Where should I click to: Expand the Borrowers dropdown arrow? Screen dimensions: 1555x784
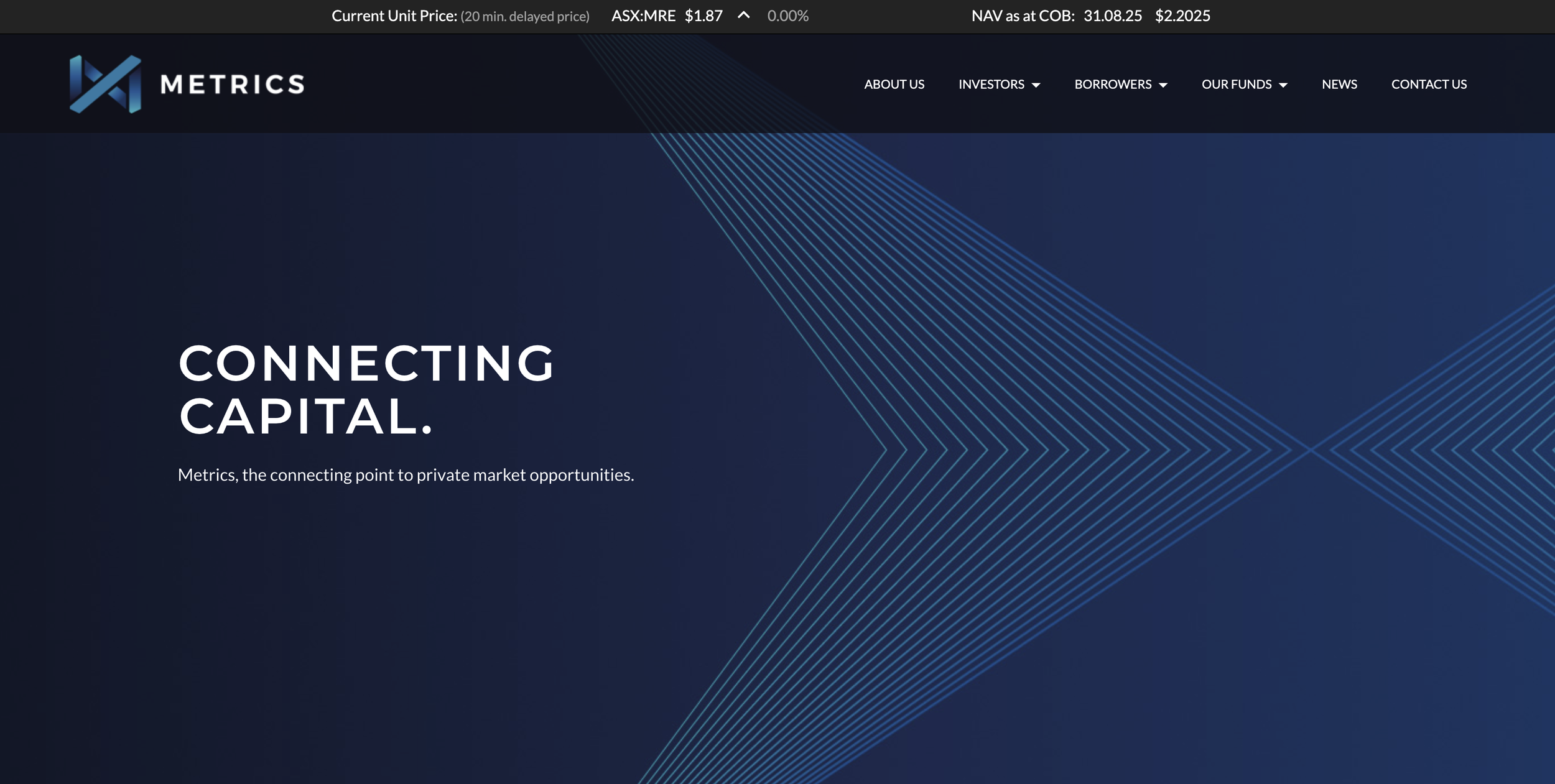(x=1163, y=85)
